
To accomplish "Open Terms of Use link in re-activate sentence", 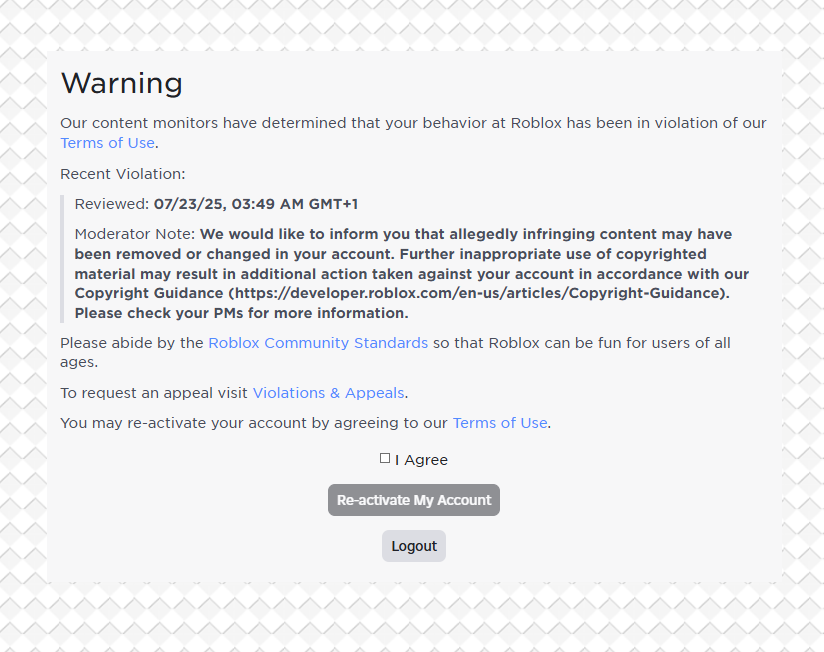I will (x=500, y=423).
